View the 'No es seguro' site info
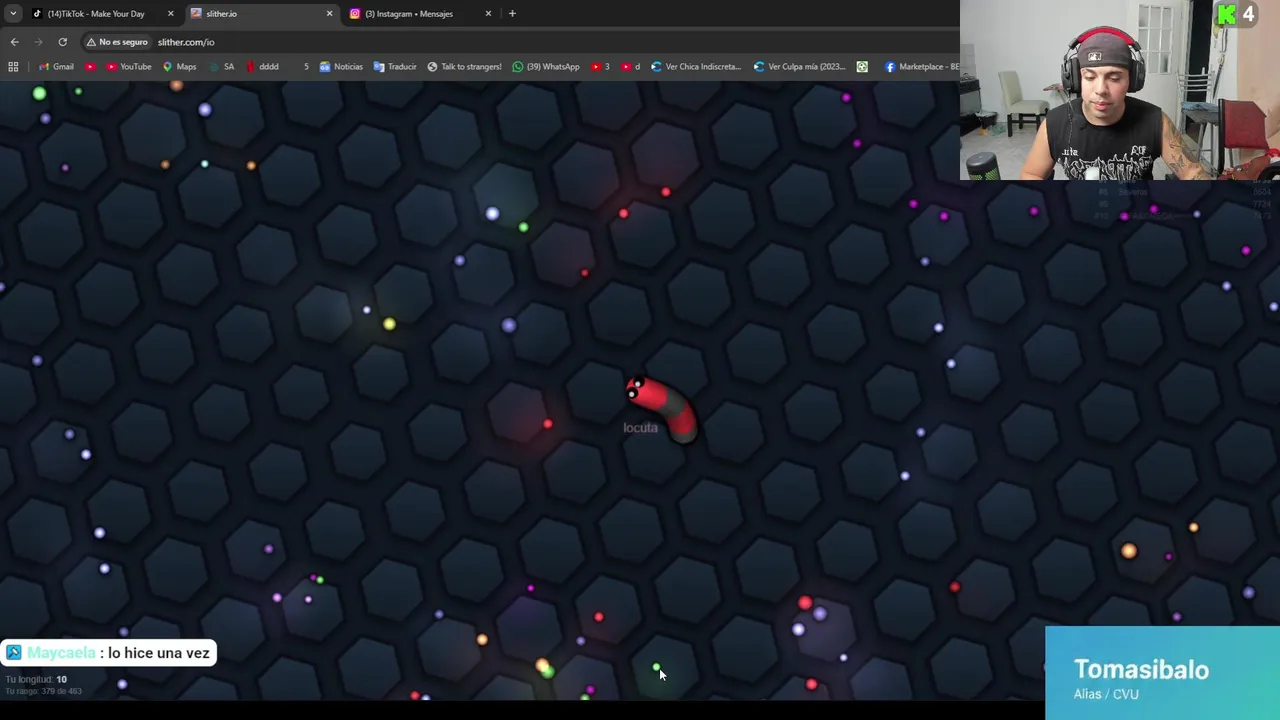This screenshot has width=1280, height=720. point(116,42)
